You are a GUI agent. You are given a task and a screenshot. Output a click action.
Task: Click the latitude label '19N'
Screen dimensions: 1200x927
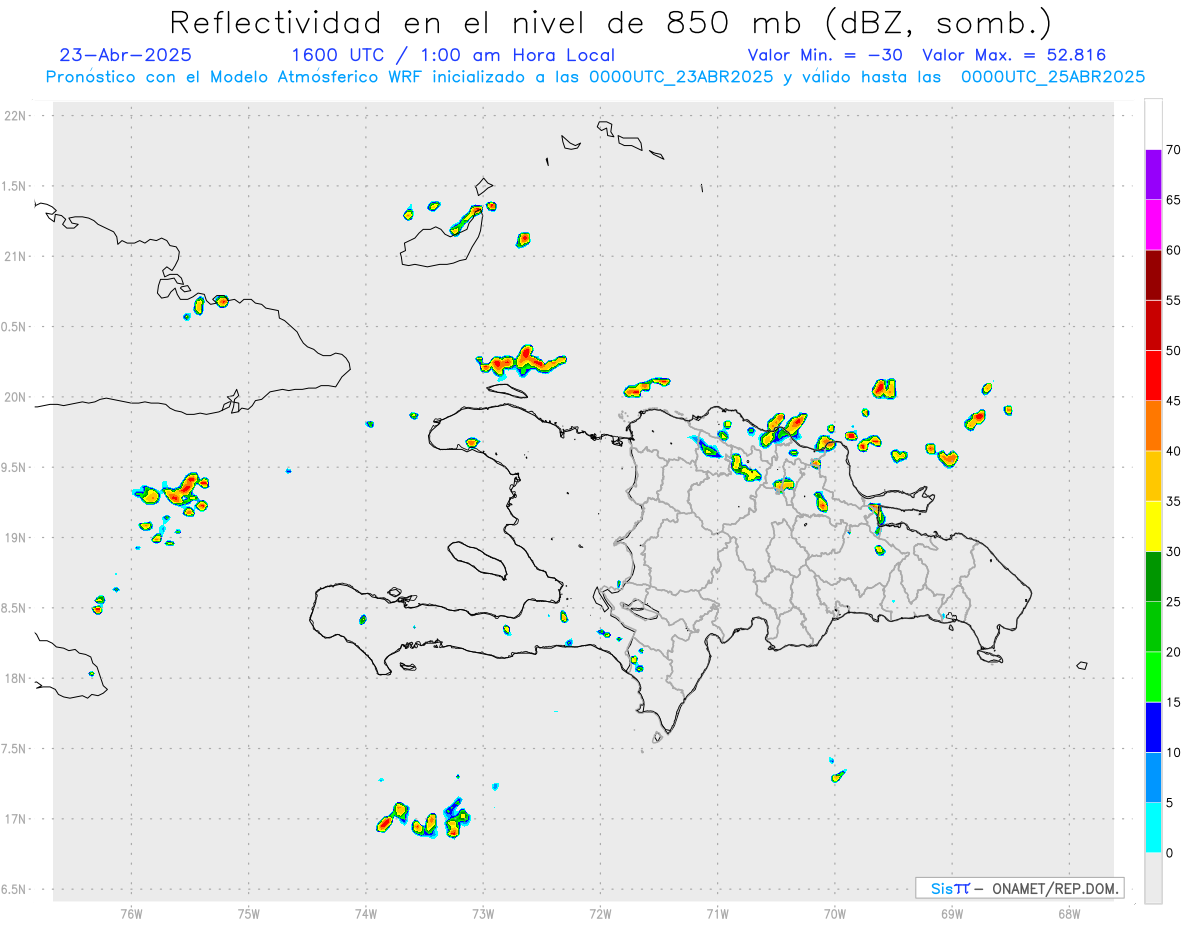[16, 538]
